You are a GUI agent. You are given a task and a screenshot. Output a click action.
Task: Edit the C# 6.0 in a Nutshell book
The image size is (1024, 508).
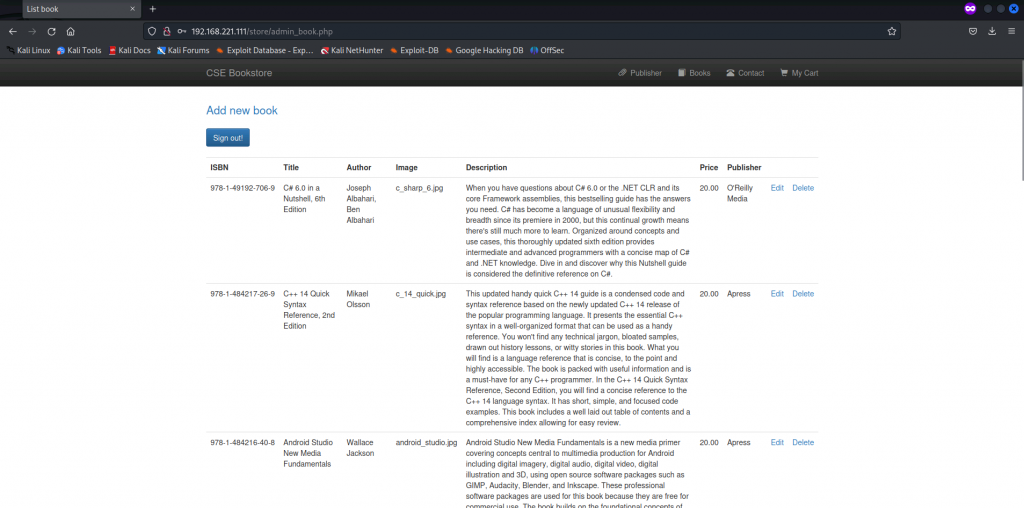777,188
